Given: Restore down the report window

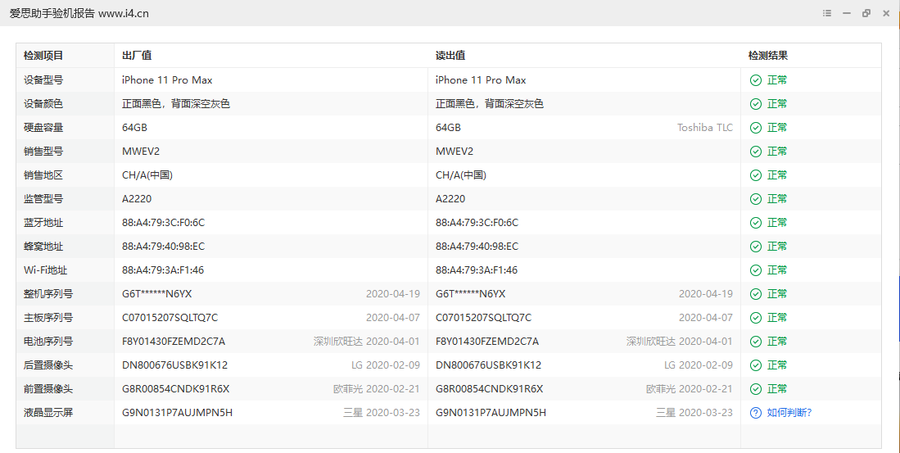Looking at the screenshot, I should pyautogui.click(x=866, y=13).
